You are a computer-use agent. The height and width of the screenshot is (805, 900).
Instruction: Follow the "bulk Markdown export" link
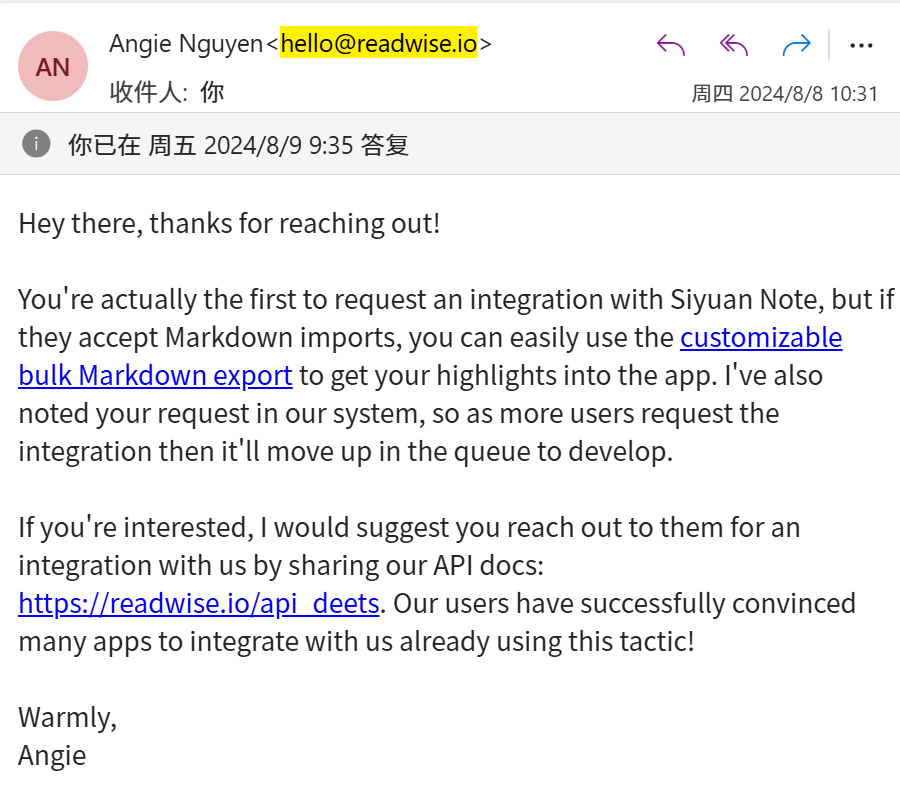pyautogui.click(x=155, y=375)
